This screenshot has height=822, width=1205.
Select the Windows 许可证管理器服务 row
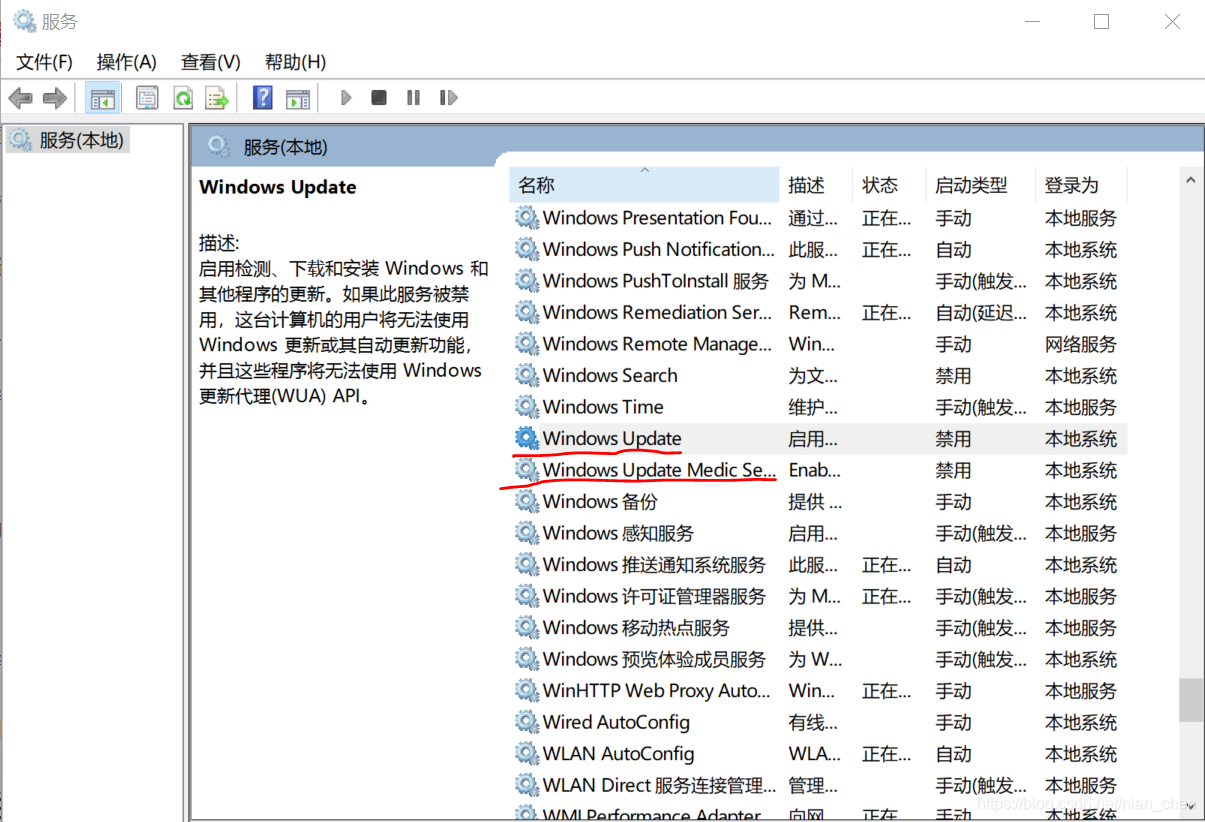click(819, 596)
